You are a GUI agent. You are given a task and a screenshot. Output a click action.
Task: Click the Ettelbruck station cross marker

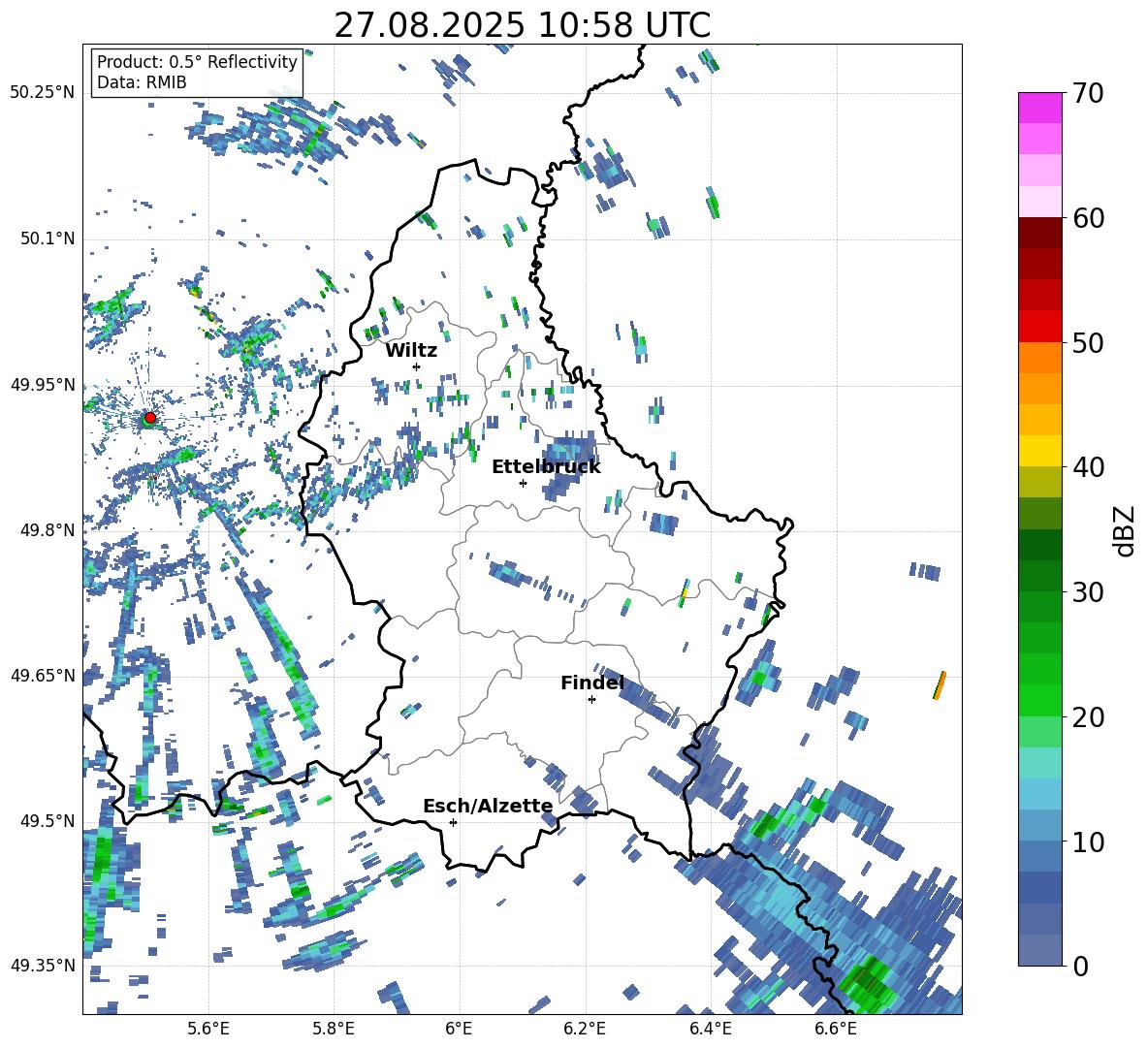(x=523, y=483)
